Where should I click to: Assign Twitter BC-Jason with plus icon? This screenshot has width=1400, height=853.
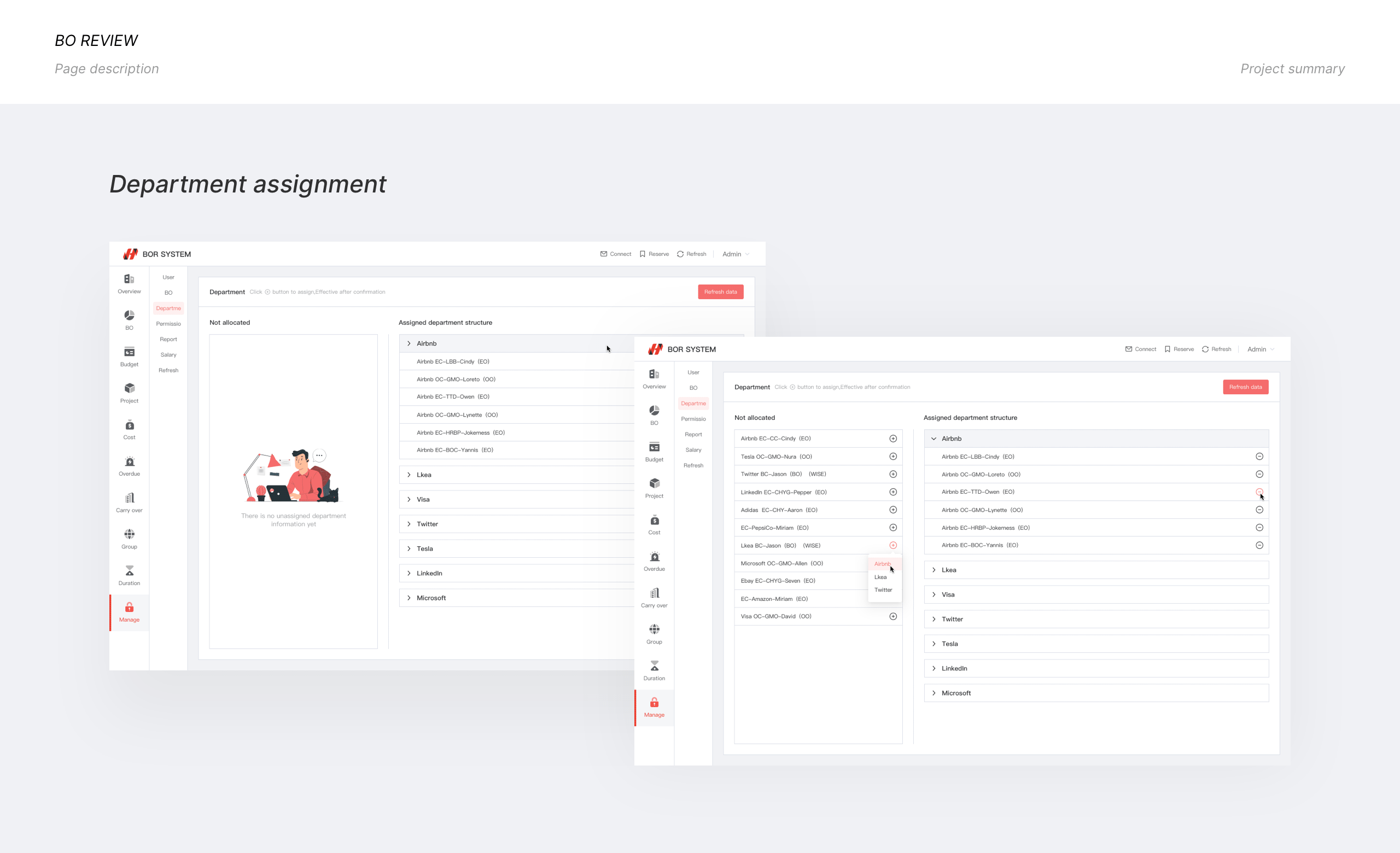892,474
